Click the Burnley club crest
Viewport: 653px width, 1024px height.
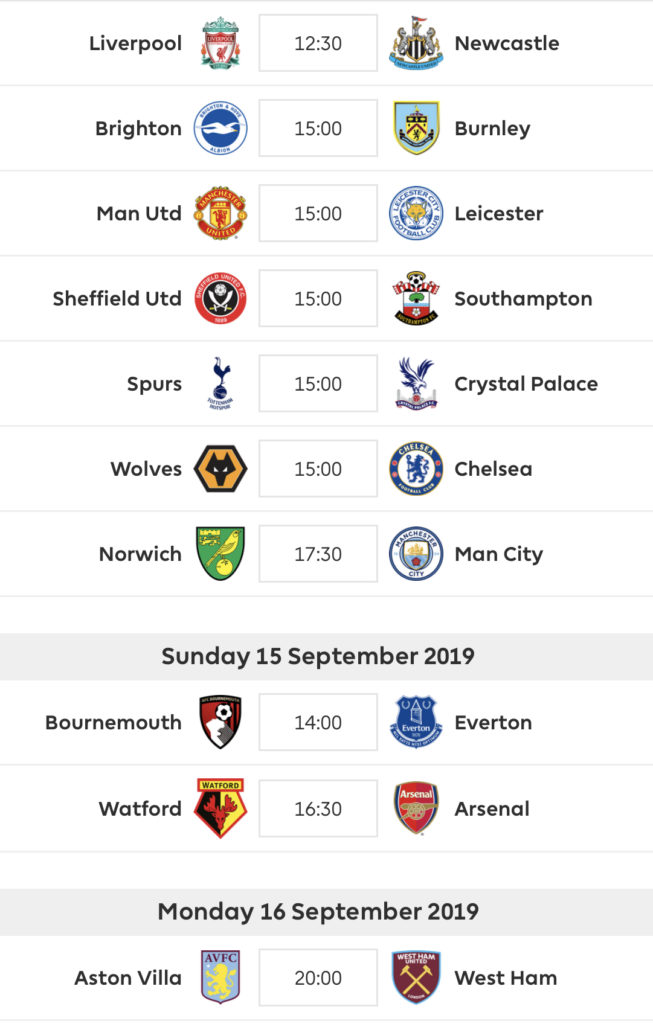416,128
